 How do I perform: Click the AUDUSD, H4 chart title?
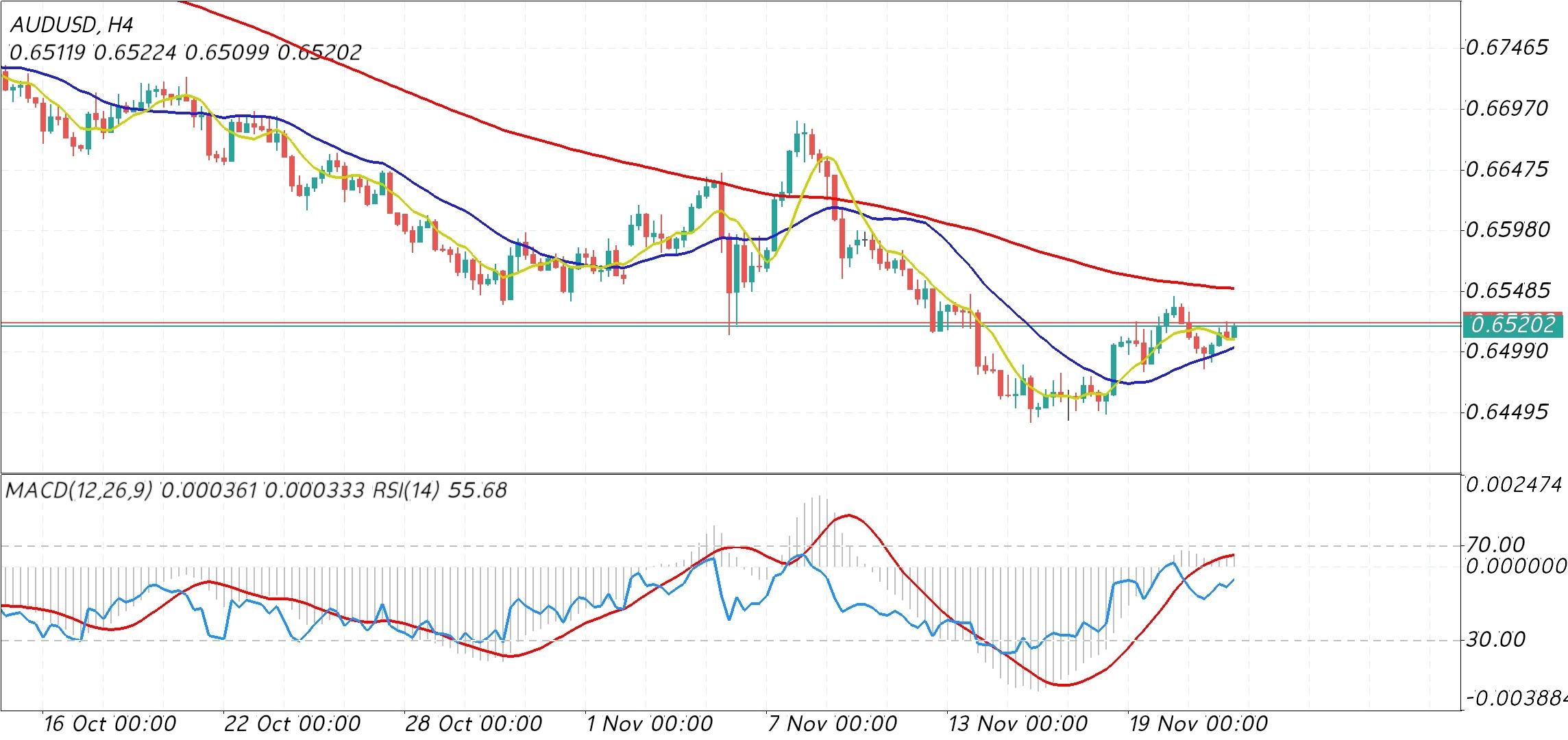pyautogui.click(x=72, y=25)
